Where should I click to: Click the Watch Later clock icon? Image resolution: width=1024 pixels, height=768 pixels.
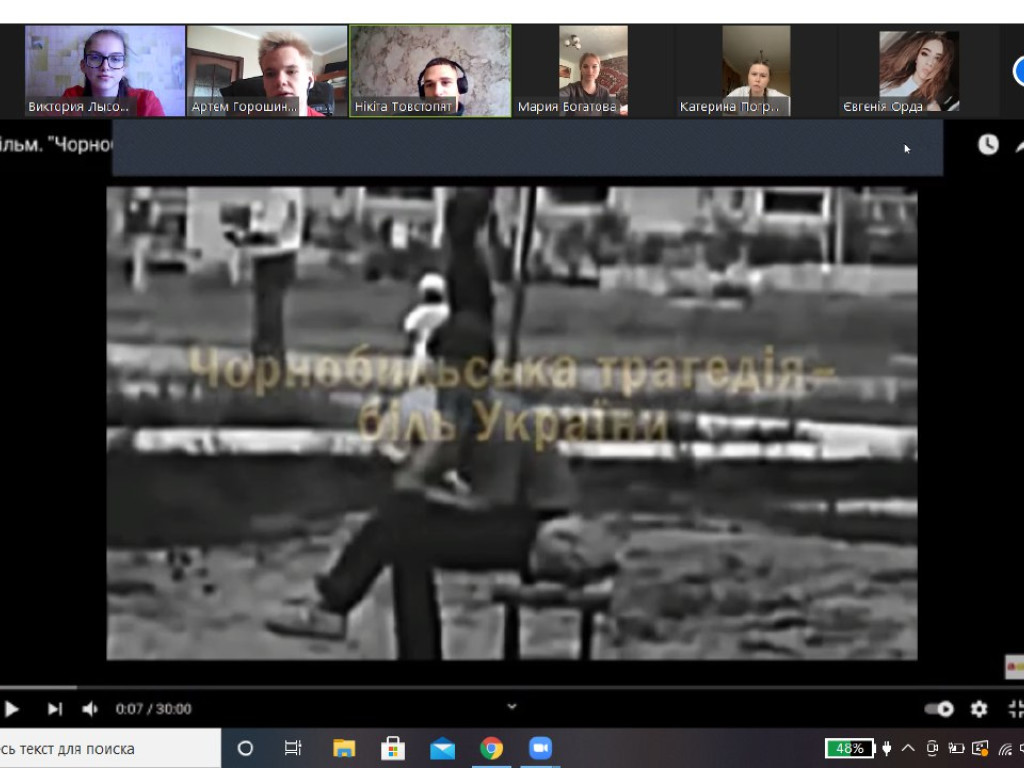[988, 145]
